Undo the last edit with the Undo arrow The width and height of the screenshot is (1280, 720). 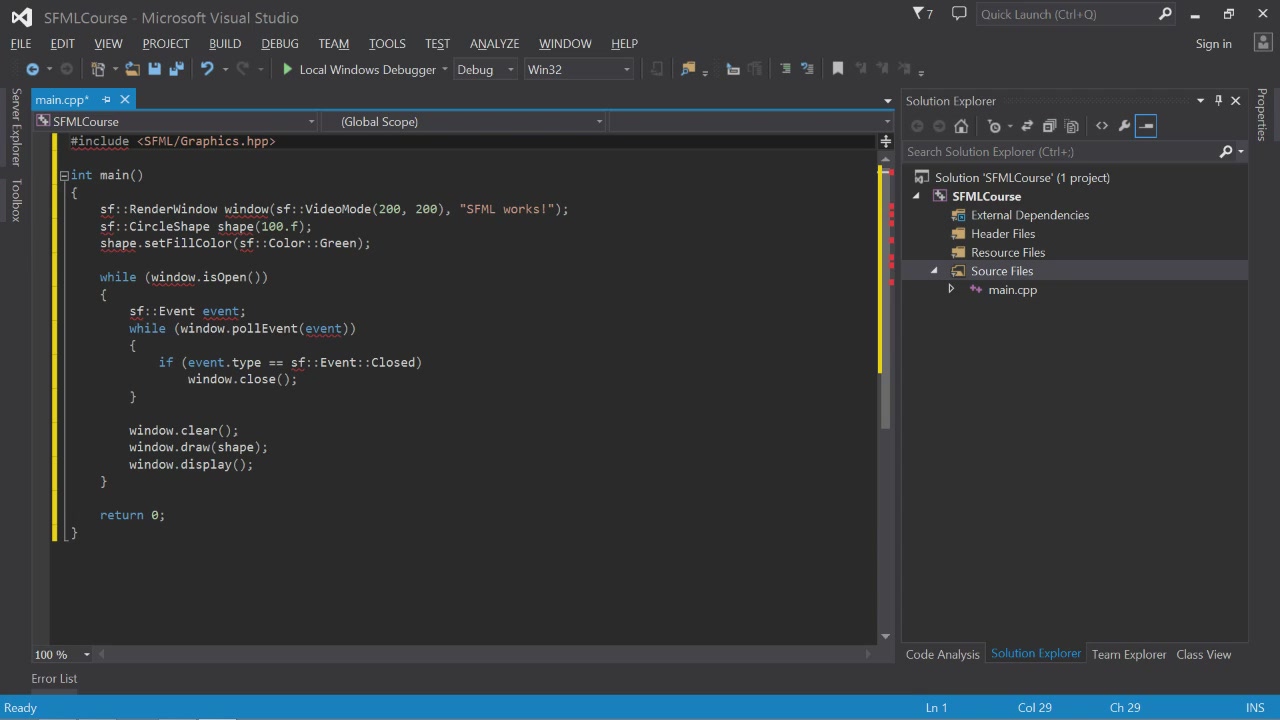[206, 69]
